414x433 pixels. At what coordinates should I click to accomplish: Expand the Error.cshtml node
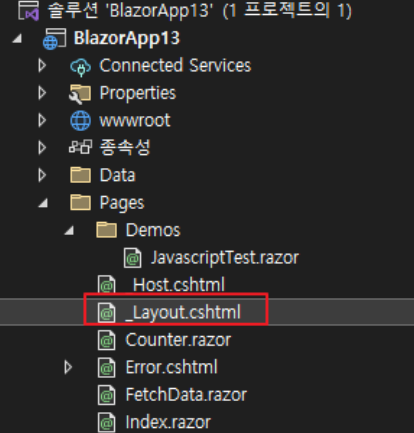click(68, 367)
